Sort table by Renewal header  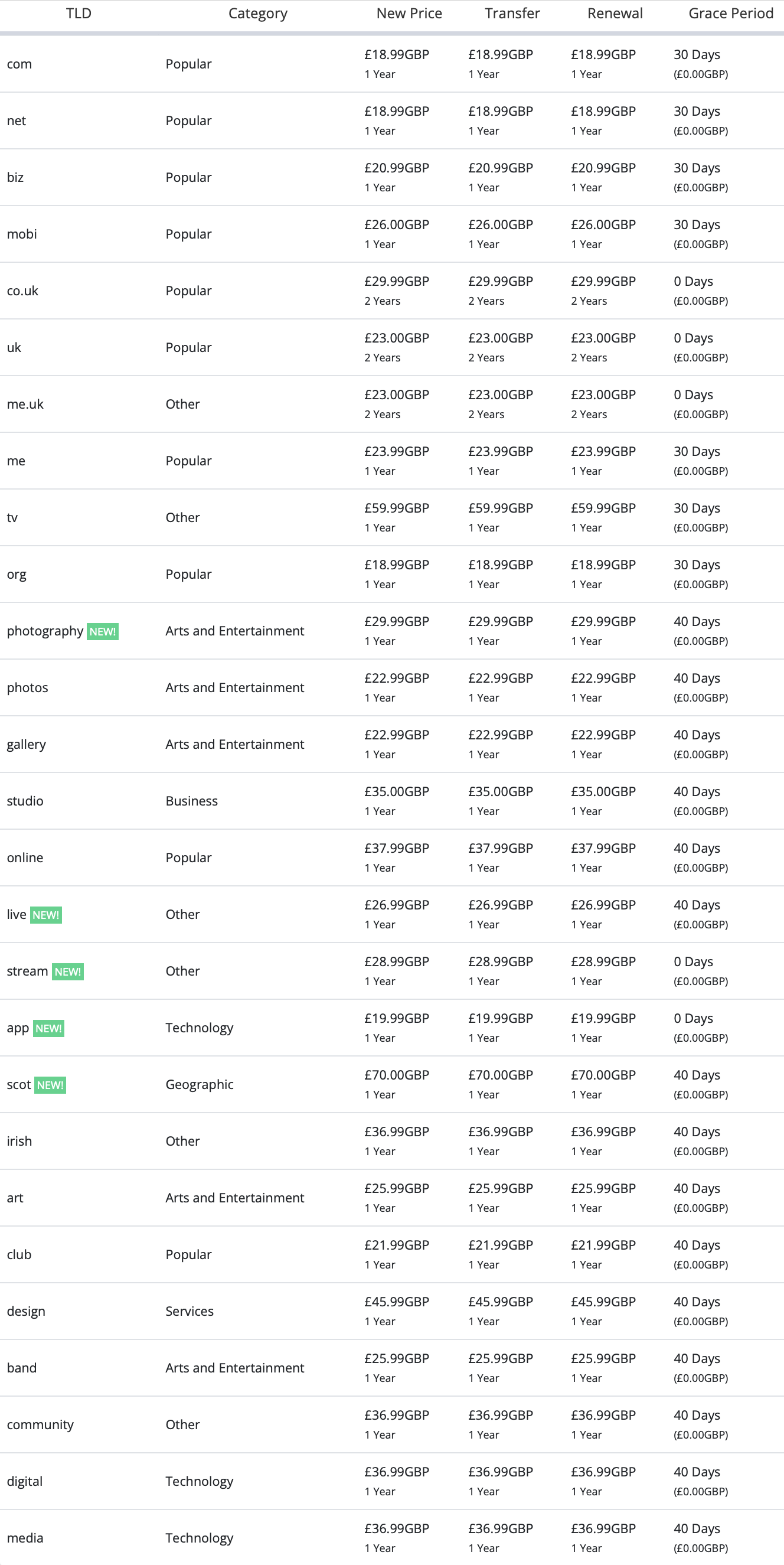[615, 14]
